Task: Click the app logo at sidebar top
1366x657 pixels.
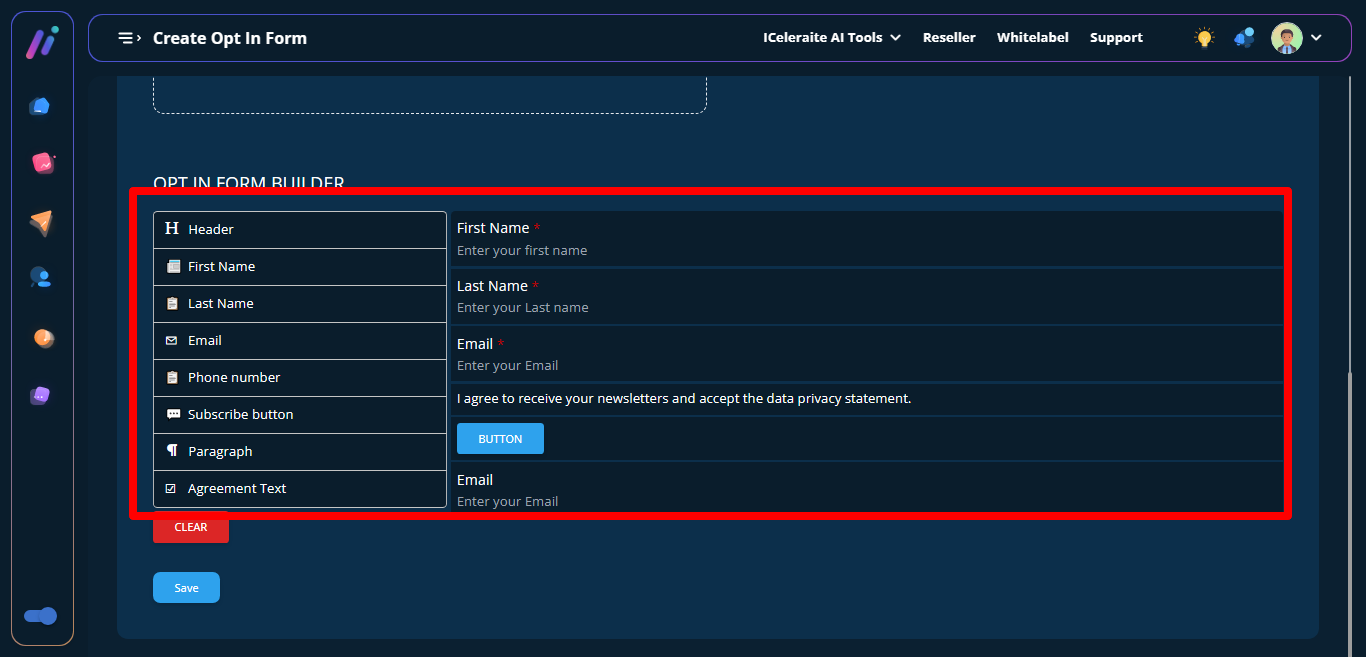Action: [x=41, y=43]
